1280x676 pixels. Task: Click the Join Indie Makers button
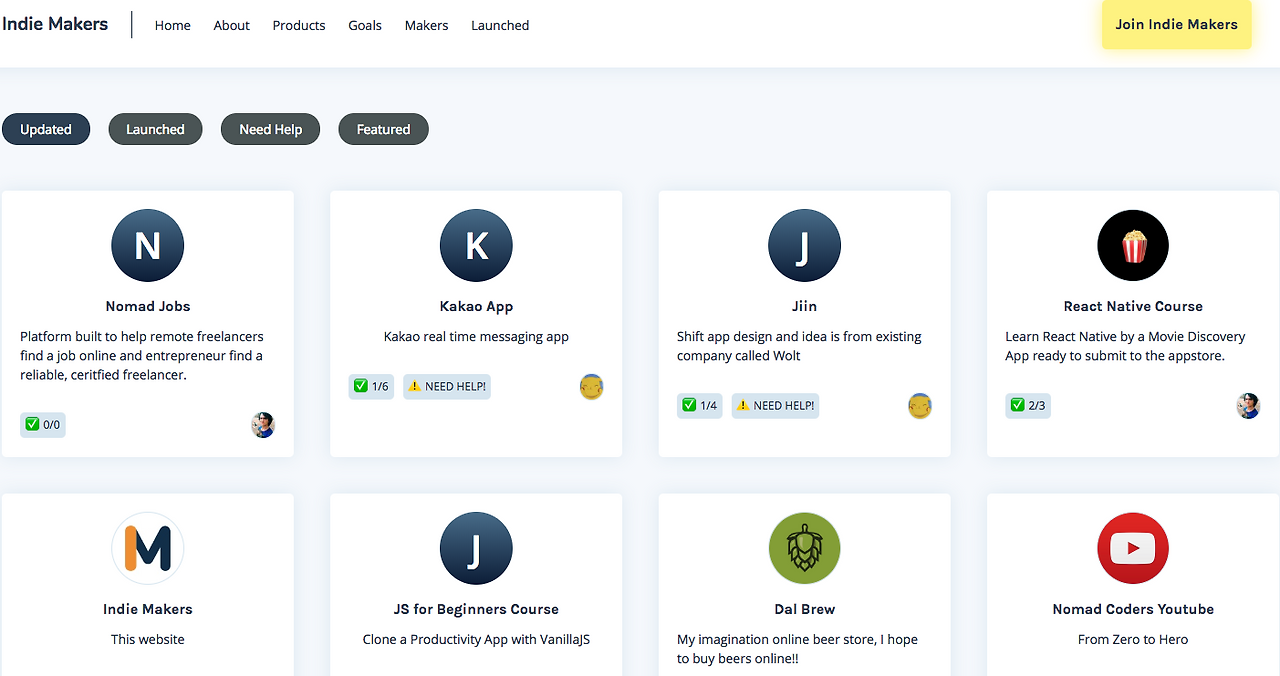click(x=1176, y=24)
